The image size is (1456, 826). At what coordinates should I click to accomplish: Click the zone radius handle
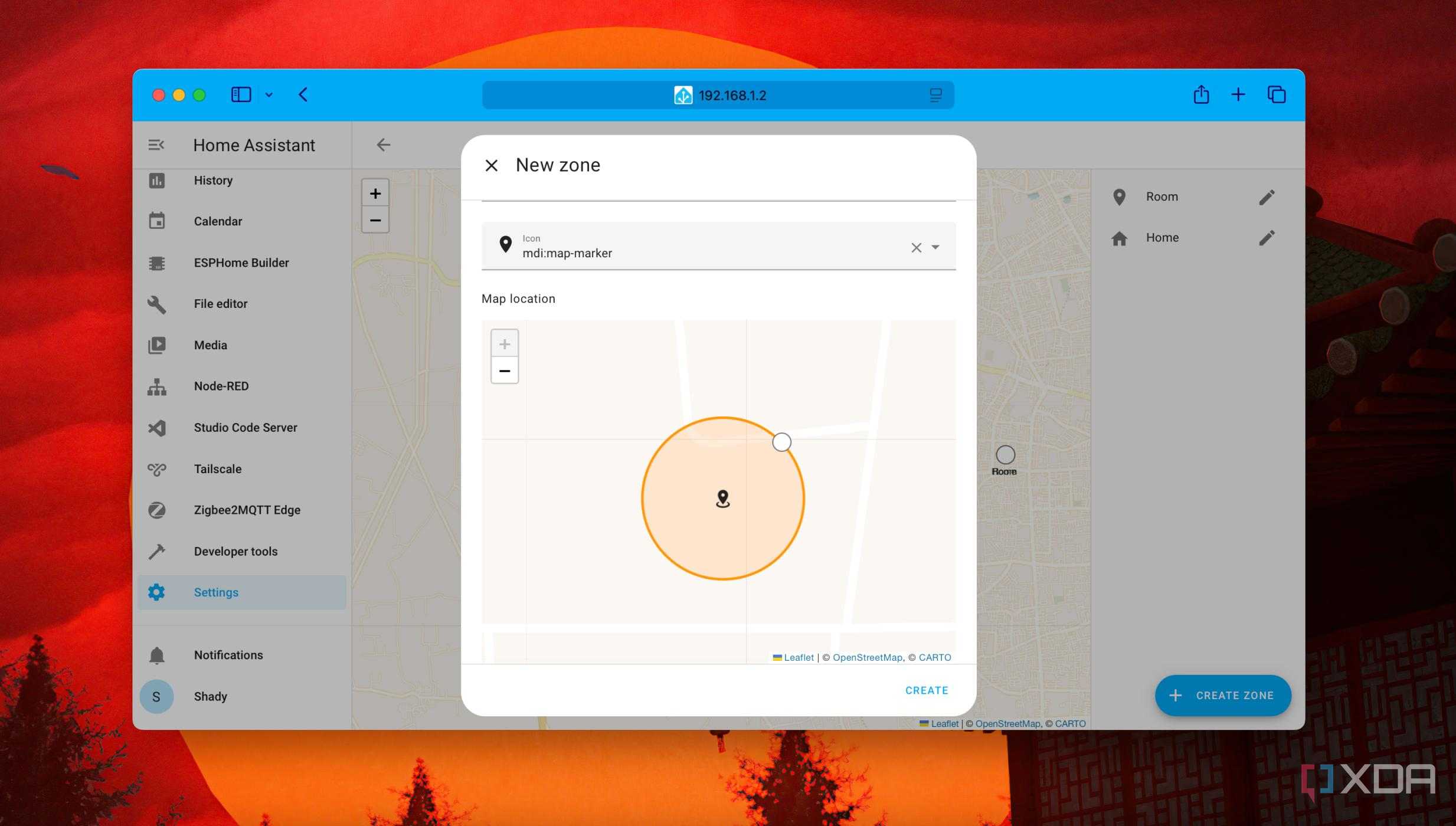[x=781, y=442]
